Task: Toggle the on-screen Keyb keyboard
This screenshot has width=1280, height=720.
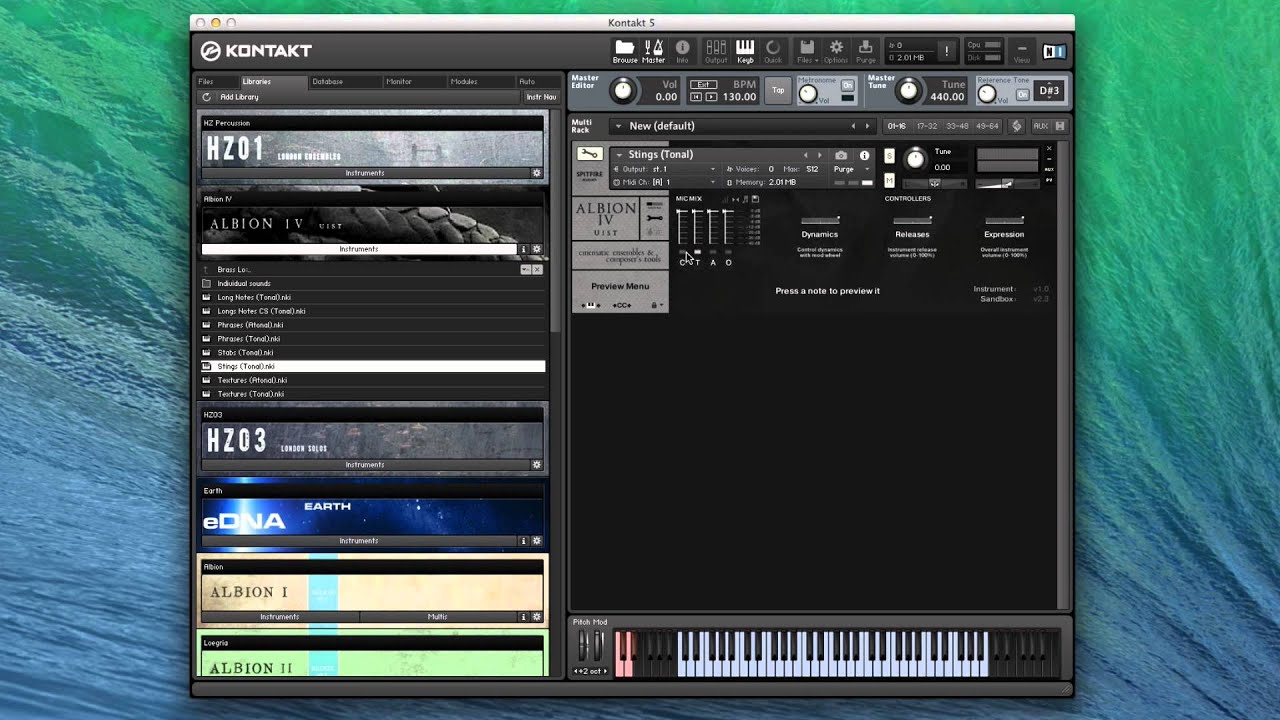Action: (745, 51)
